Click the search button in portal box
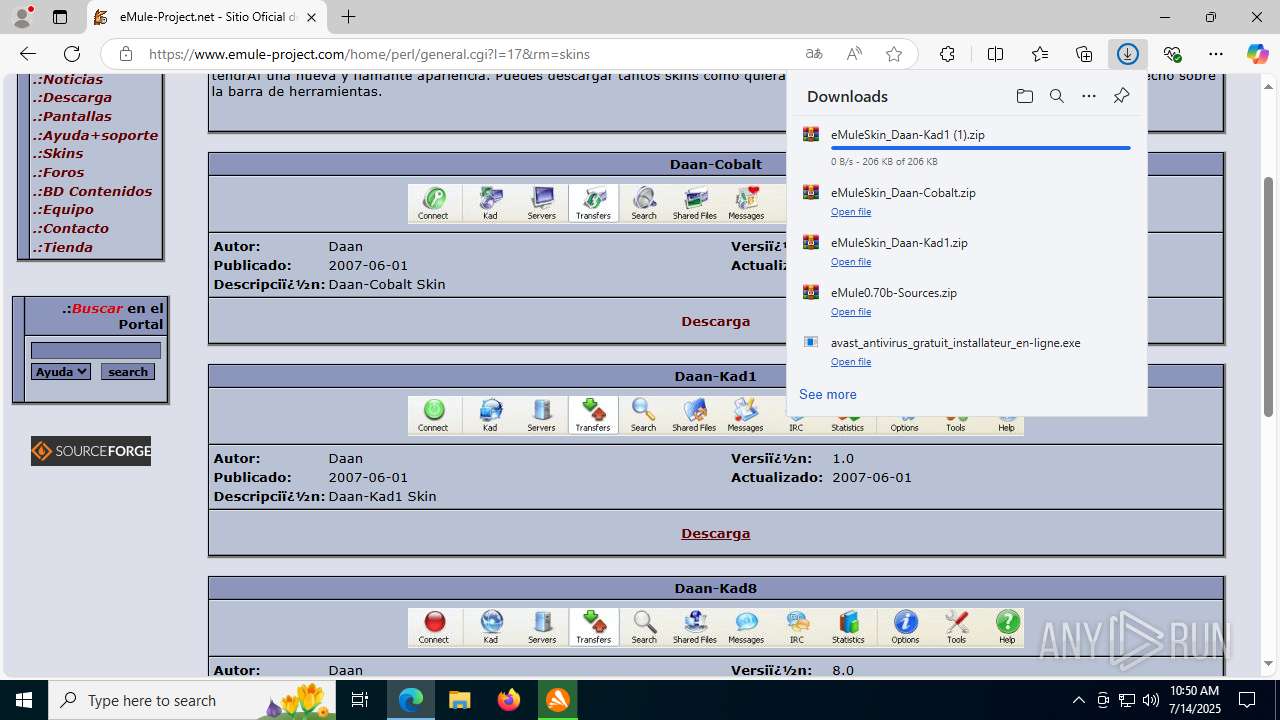This screenshot has width=1280, height=720. [128, 371]
